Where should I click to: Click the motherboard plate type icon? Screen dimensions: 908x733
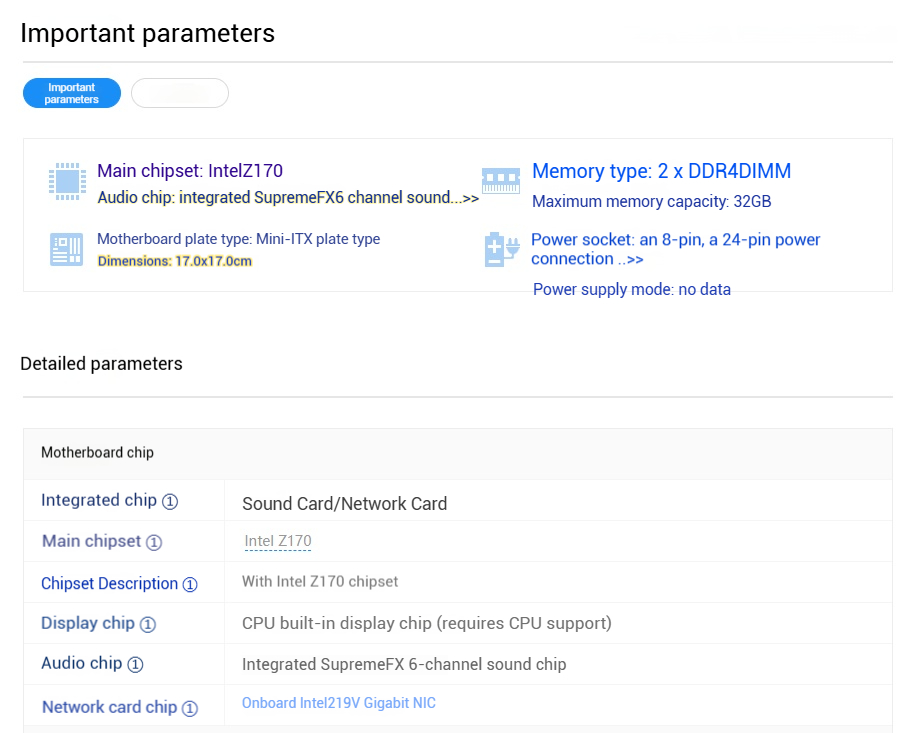coord(66,249)
